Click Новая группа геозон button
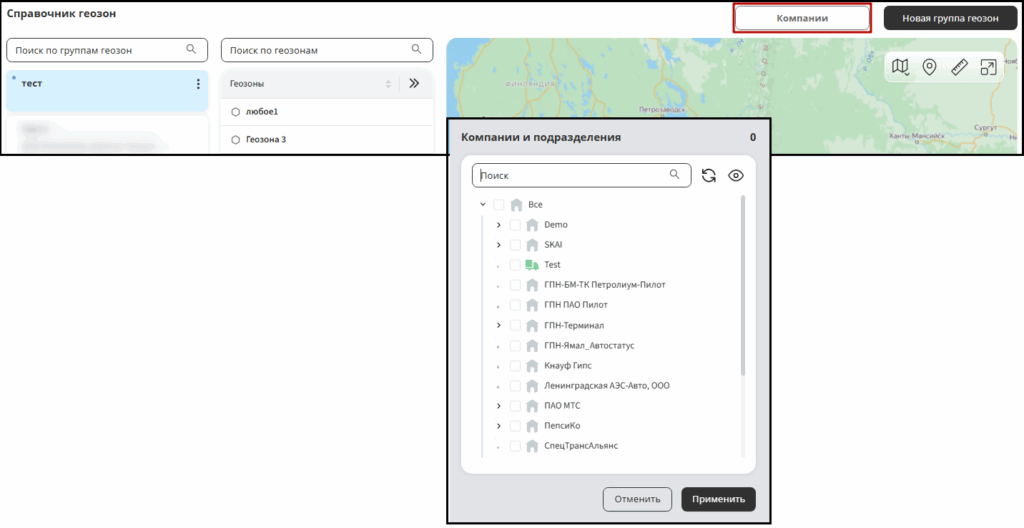This screenshot has width=1024, height=528. pyautogui.click(x=950, y=18)
